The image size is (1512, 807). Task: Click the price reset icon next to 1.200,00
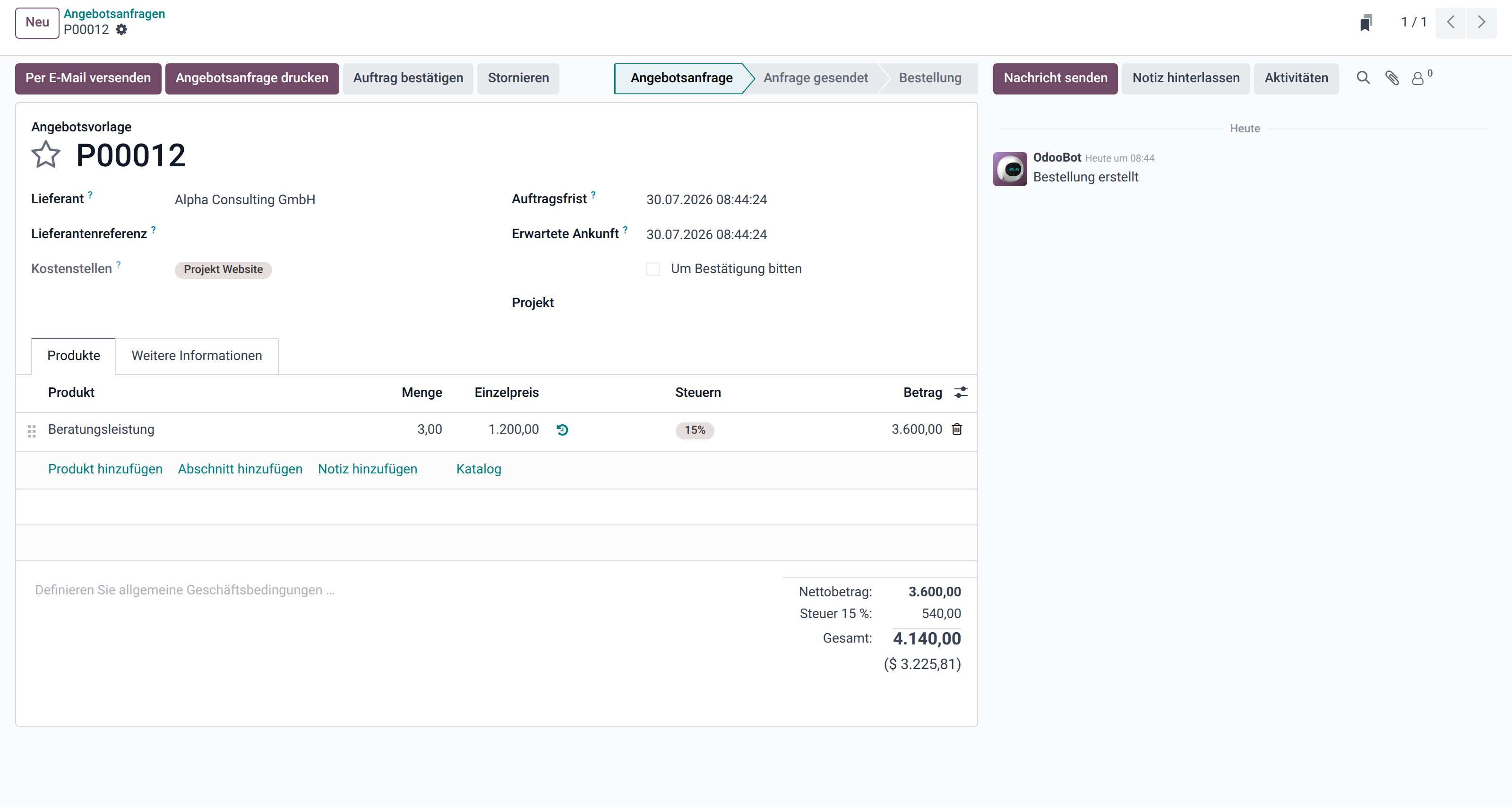tap(562, 430)
